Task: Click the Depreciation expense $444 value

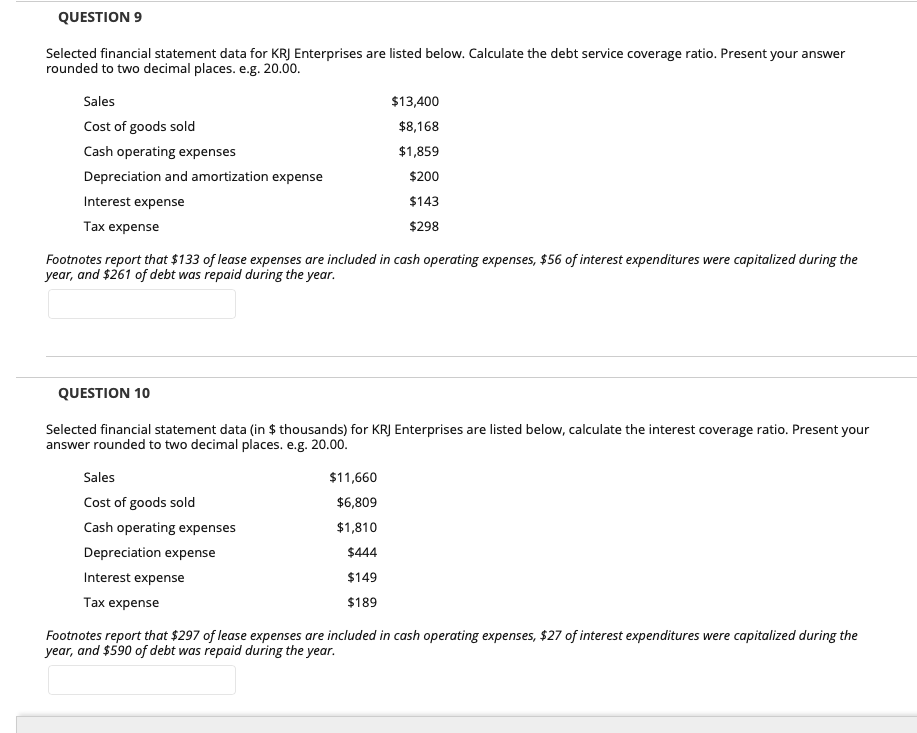Action: [361, 552]
